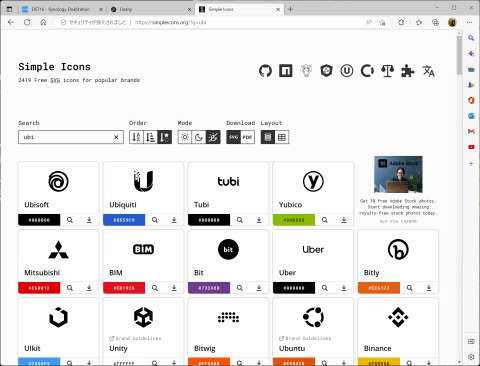The image size is (480, 366).
Task: Click the Binance logo
Action: (398, 317)
